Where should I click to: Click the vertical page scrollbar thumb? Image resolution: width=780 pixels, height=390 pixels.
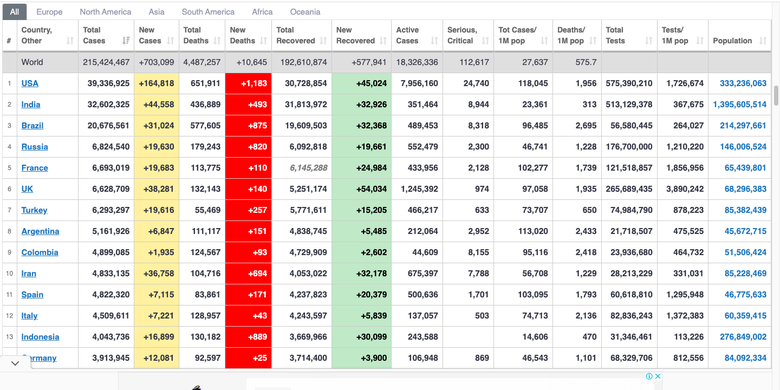(x=776, y=95)
